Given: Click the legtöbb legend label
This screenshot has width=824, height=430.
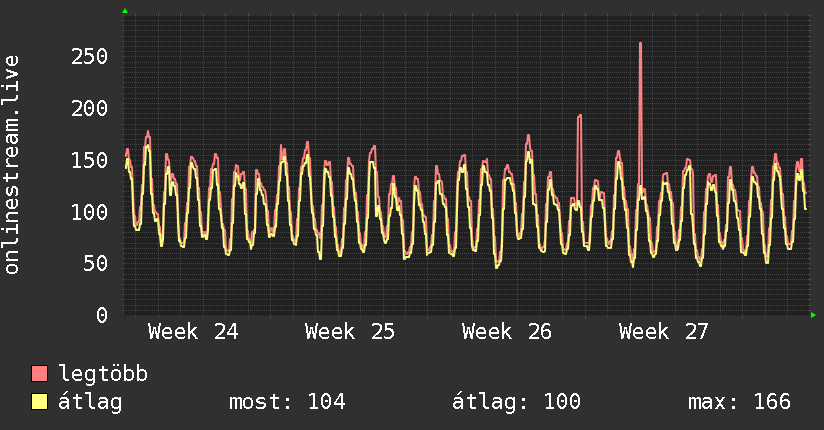Looking at the screenshot, I should coord(103,373).
